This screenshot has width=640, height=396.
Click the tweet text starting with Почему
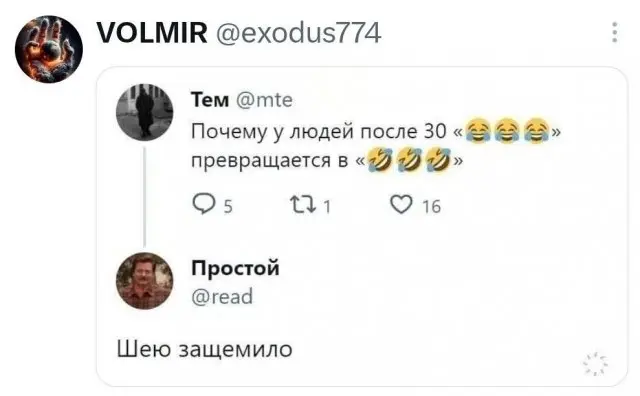376,146
